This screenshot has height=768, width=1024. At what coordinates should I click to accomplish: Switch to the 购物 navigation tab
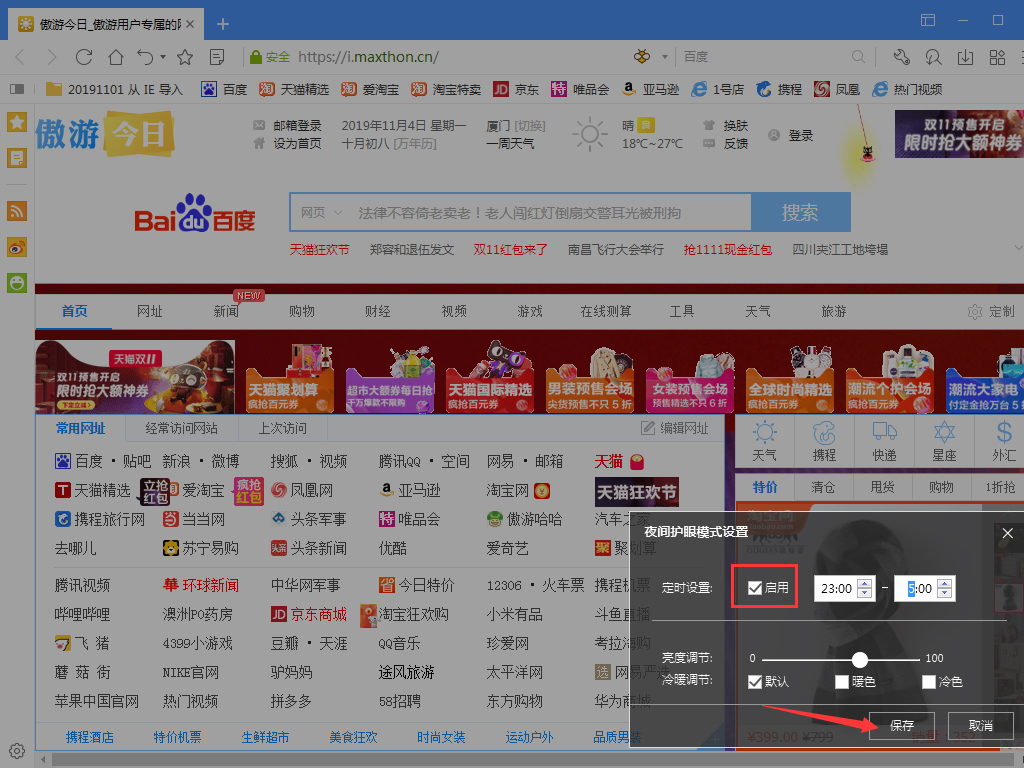click(302, 311)
